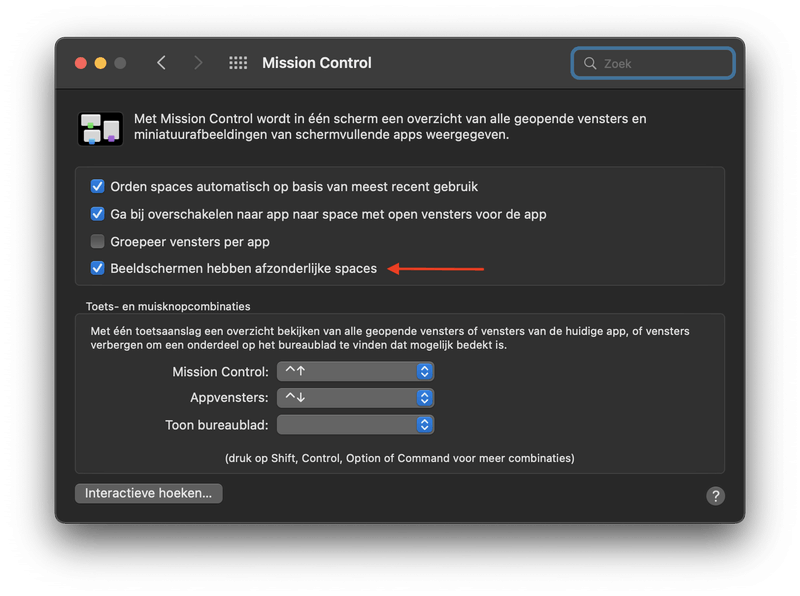
Task: Click the 'Met één toetsaanslag' explanation text
Action: click(390, 338)
